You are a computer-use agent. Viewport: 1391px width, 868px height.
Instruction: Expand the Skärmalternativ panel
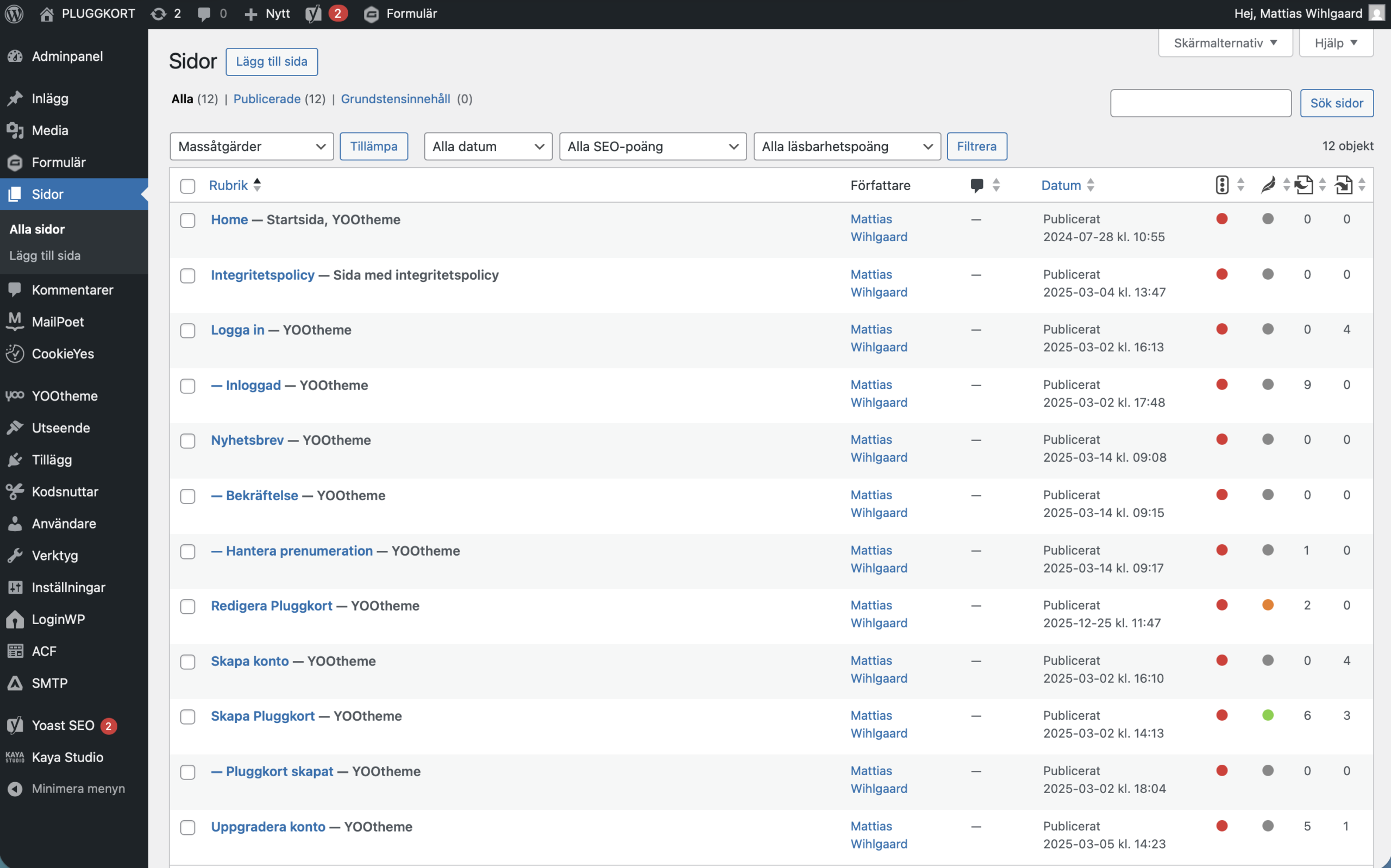click(1225, 43)
